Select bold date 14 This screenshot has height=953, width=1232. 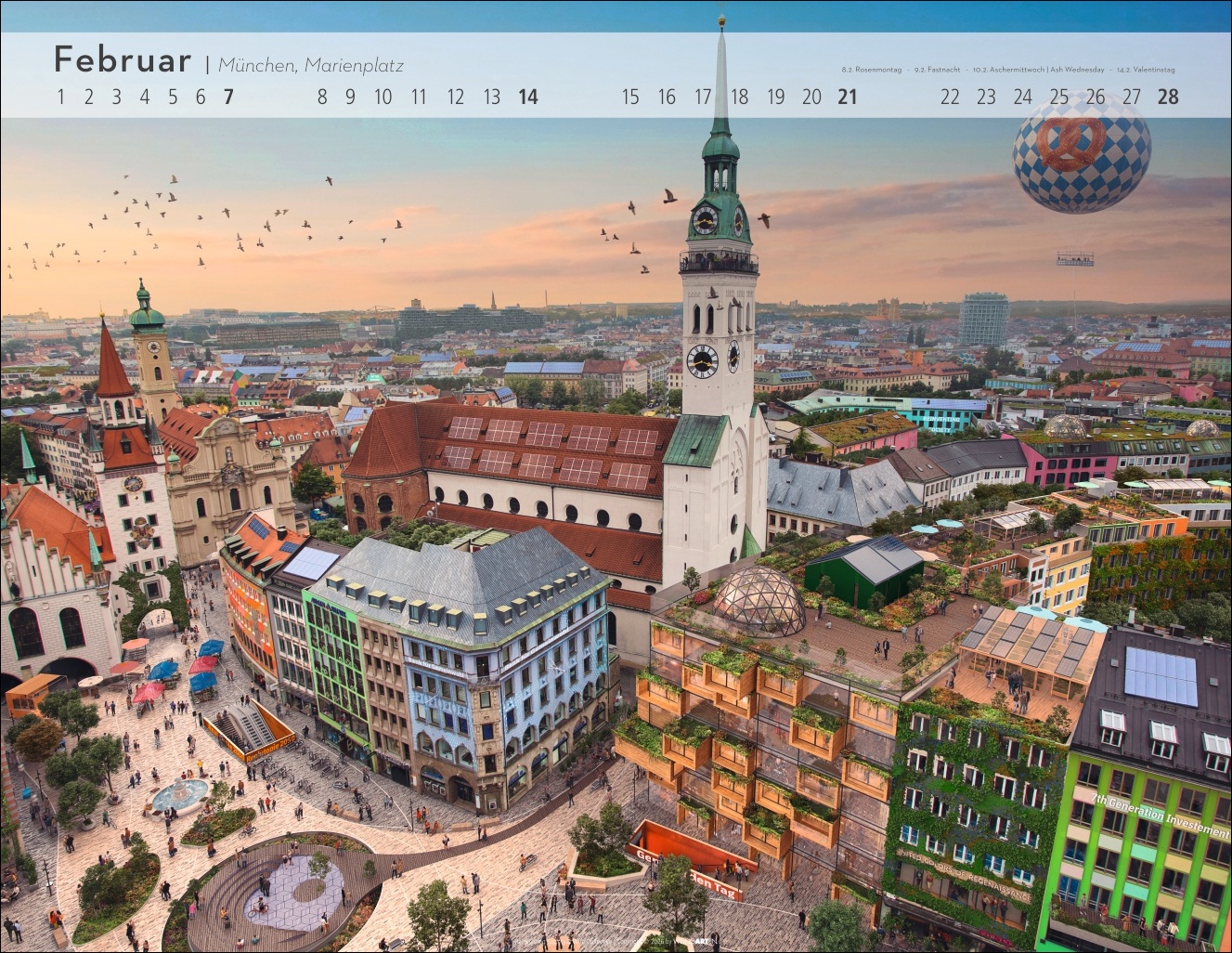click(x=528, y=97)
